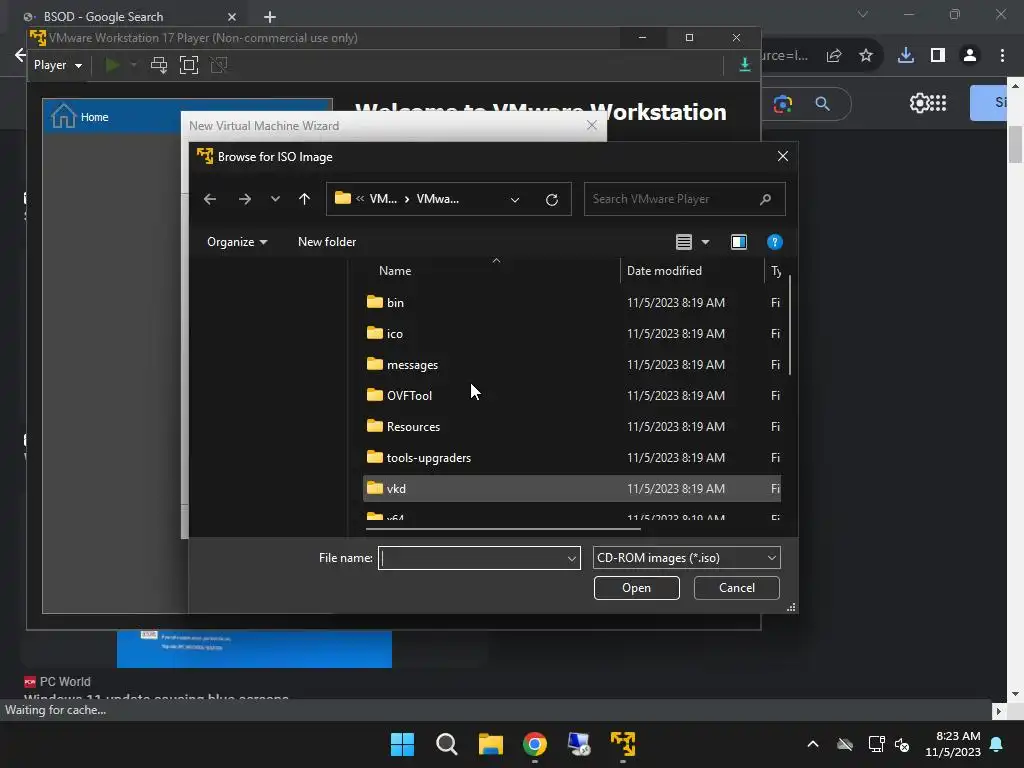The image size is (1024, 768).
Task: Go forward in ISO browse dialog
Action: [245, 199]
